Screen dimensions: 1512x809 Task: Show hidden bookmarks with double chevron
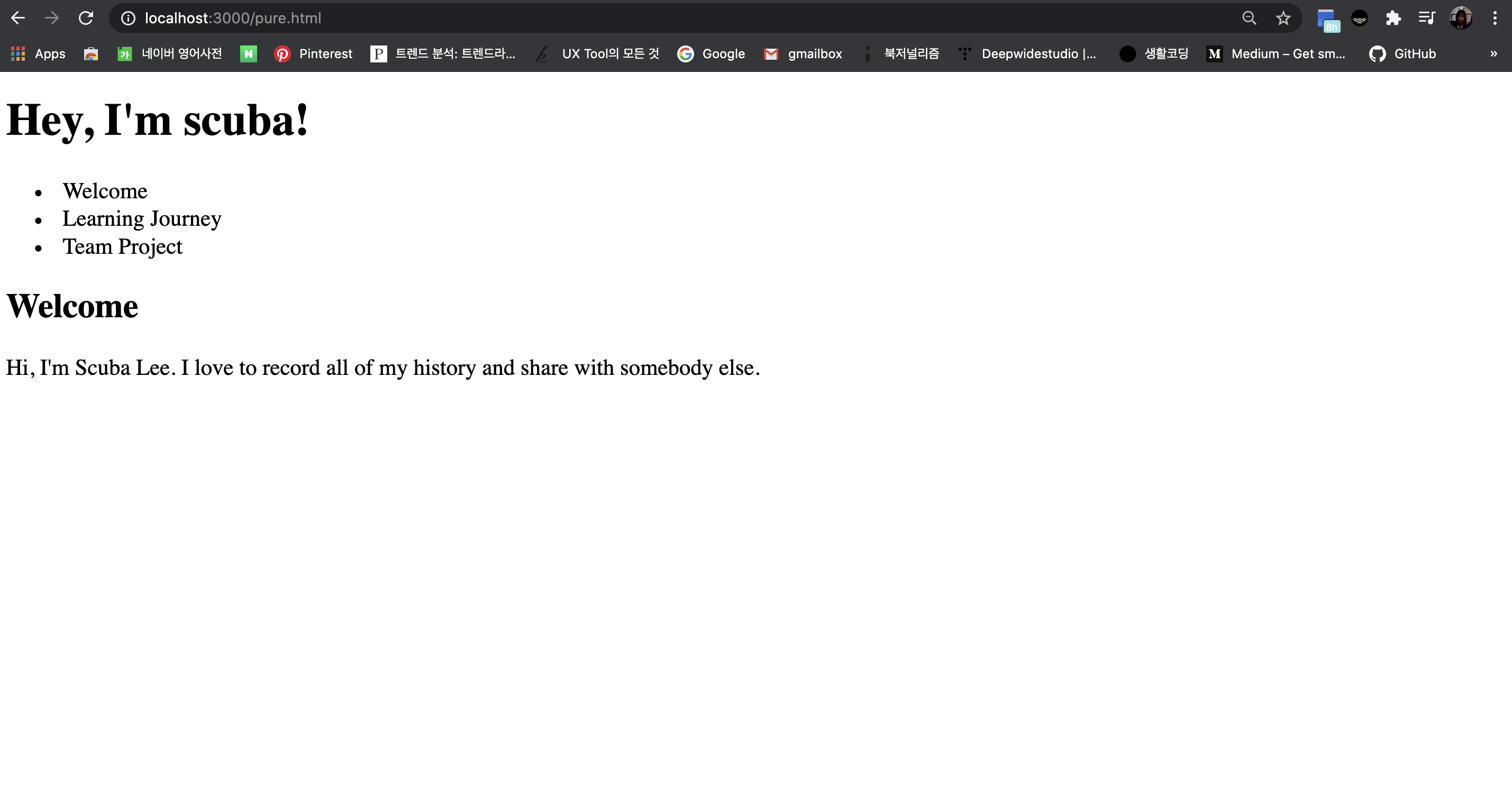1493,53
